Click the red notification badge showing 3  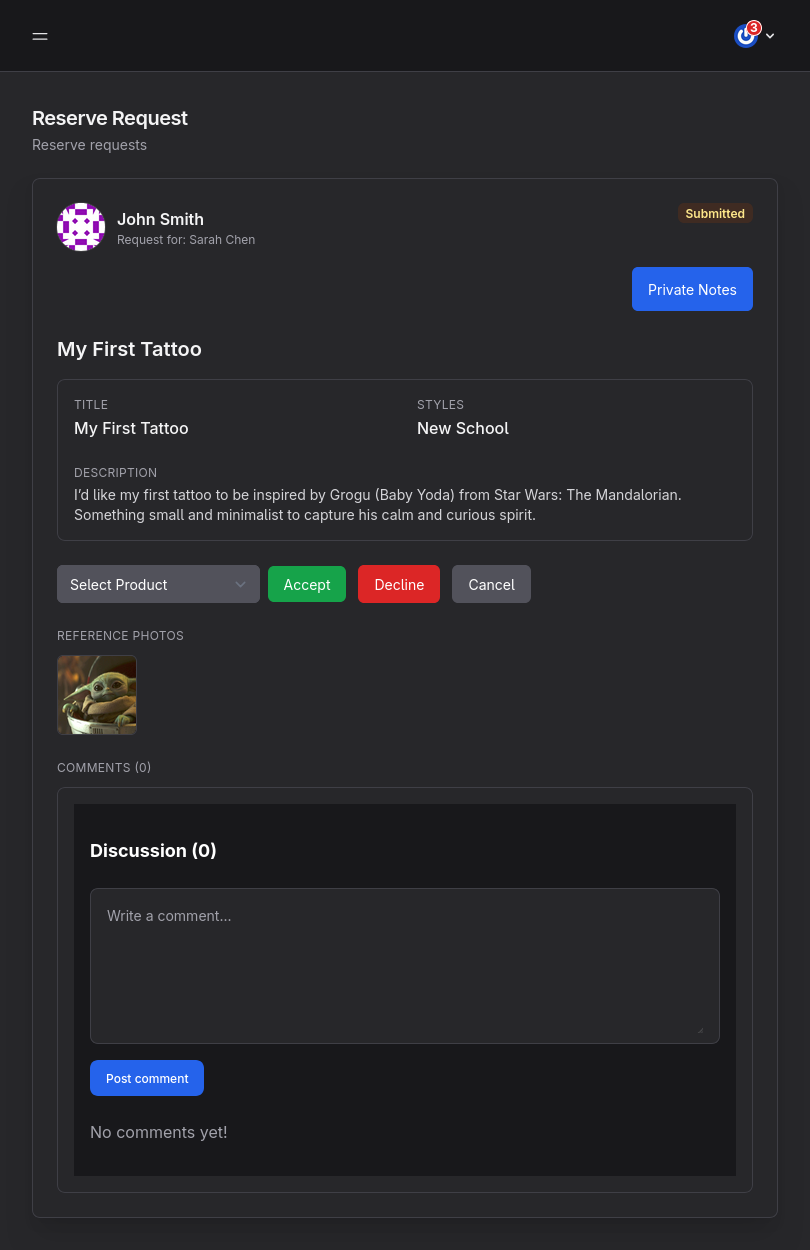click(x=754, y=28)
